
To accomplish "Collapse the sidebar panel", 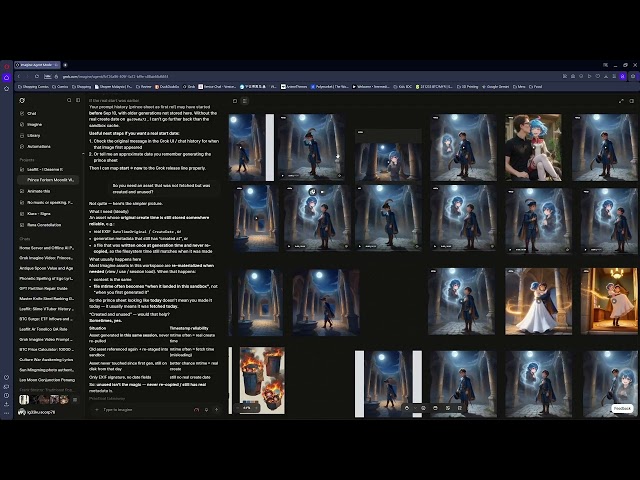I will point(78,100).
